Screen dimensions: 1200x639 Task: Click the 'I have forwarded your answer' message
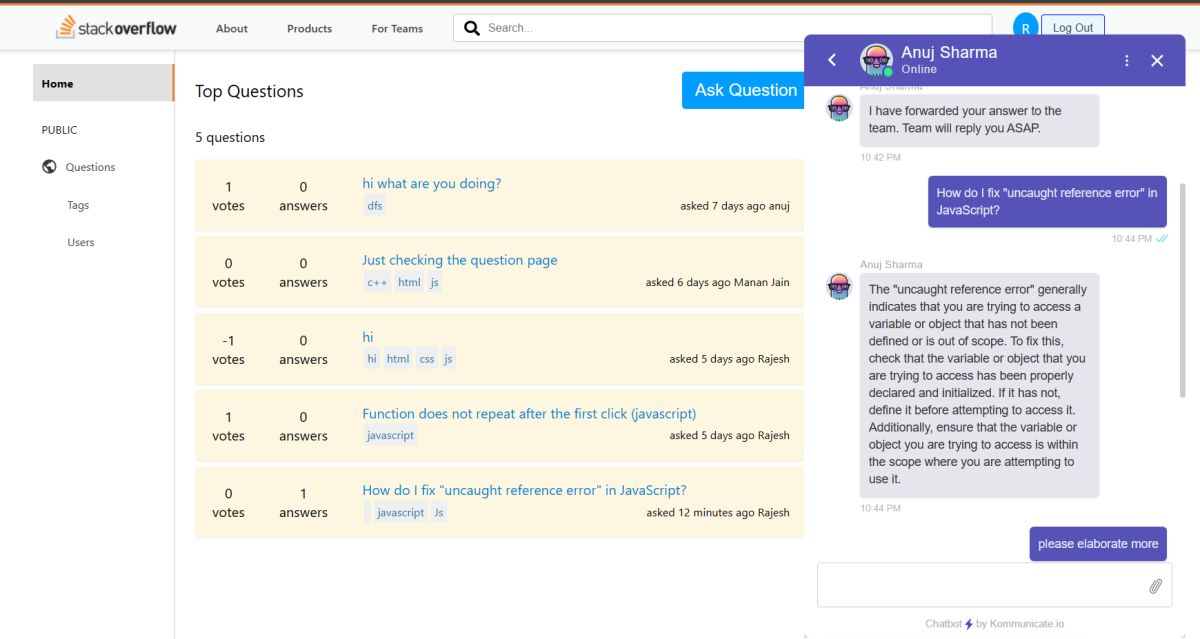(x=979, y=120)
